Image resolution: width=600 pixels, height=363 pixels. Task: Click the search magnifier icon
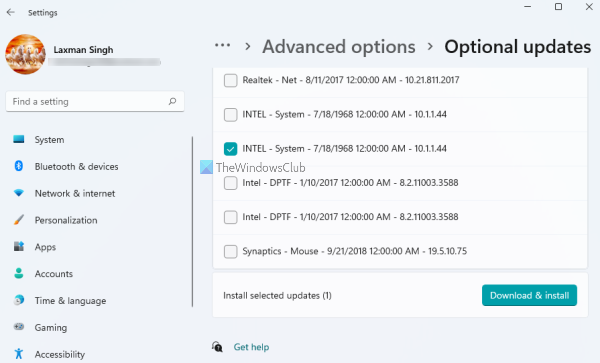coord(173,101)
